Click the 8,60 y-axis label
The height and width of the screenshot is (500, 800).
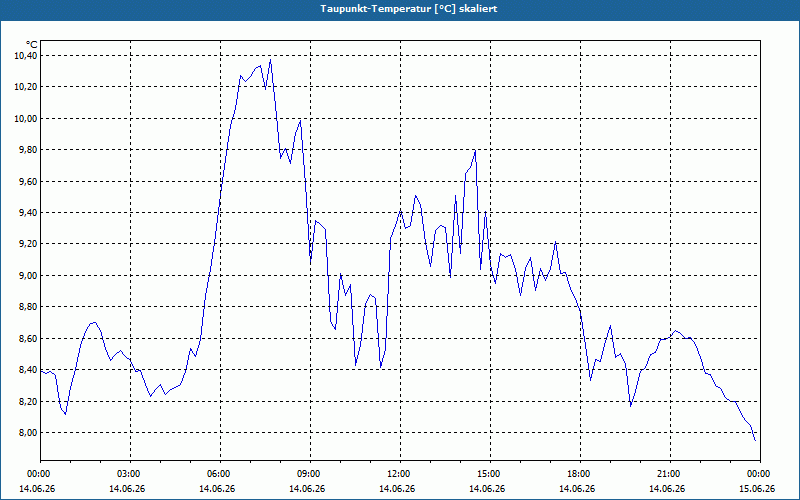click(x=29, y=339)
